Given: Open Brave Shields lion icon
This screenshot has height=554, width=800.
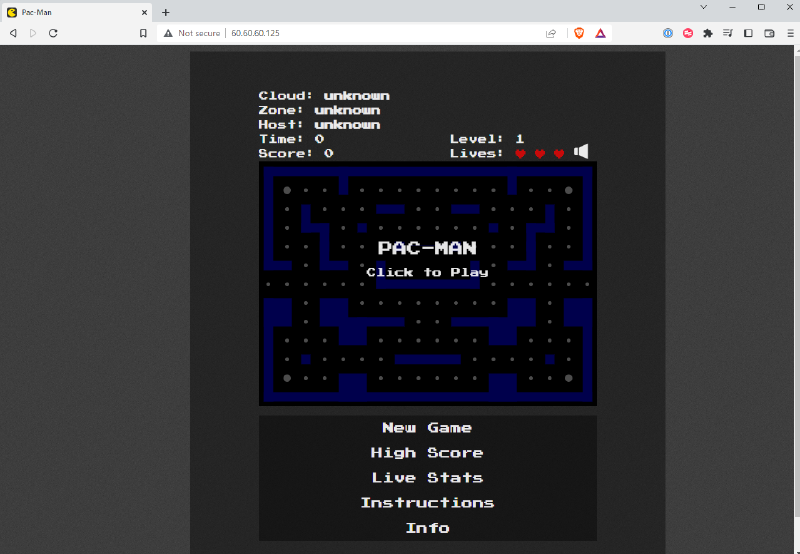Looking at the screenshot, I should tap(579, 33).
